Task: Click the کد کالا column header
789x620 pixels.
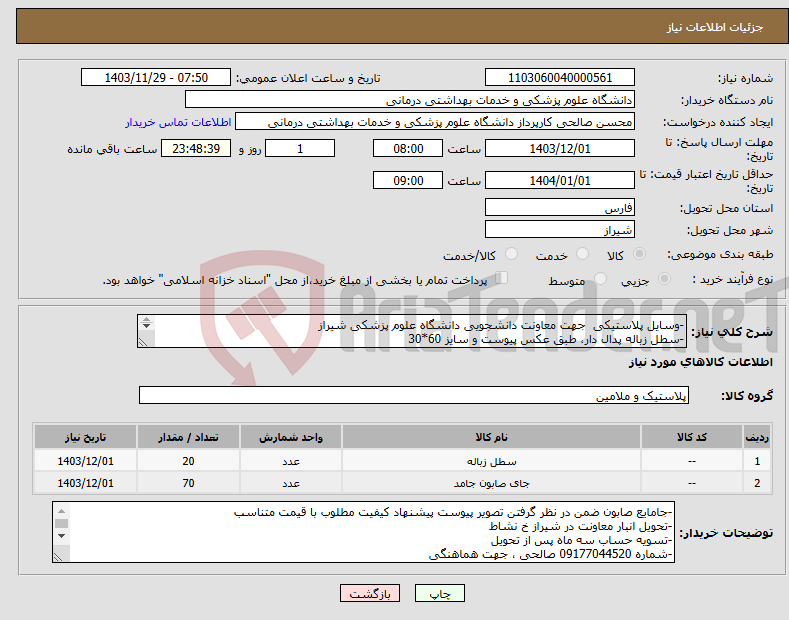Action: [692, 437]
